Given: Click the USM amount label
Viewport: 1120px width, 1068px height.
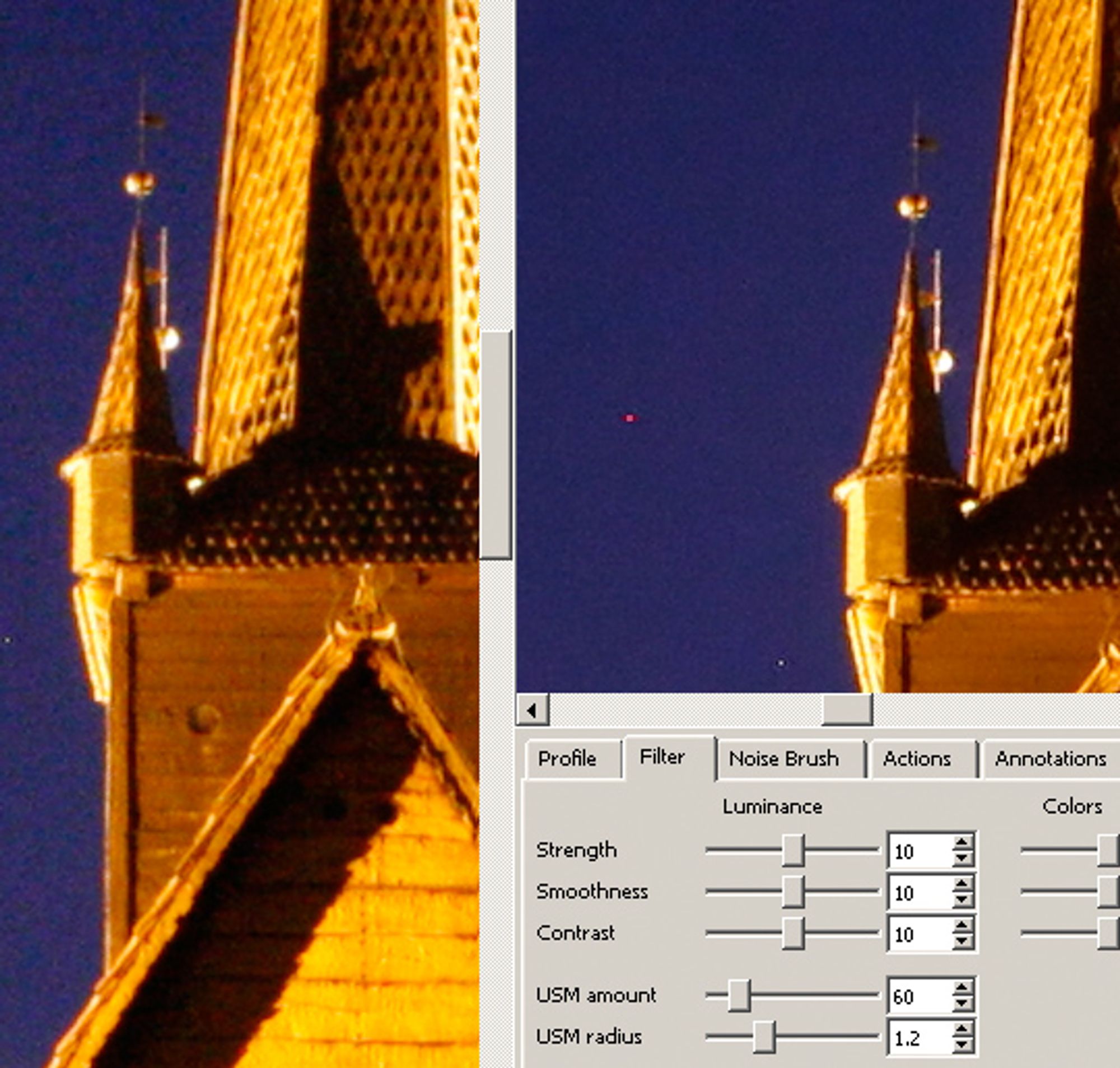Looking at the screenshot, I should (596, 996).
